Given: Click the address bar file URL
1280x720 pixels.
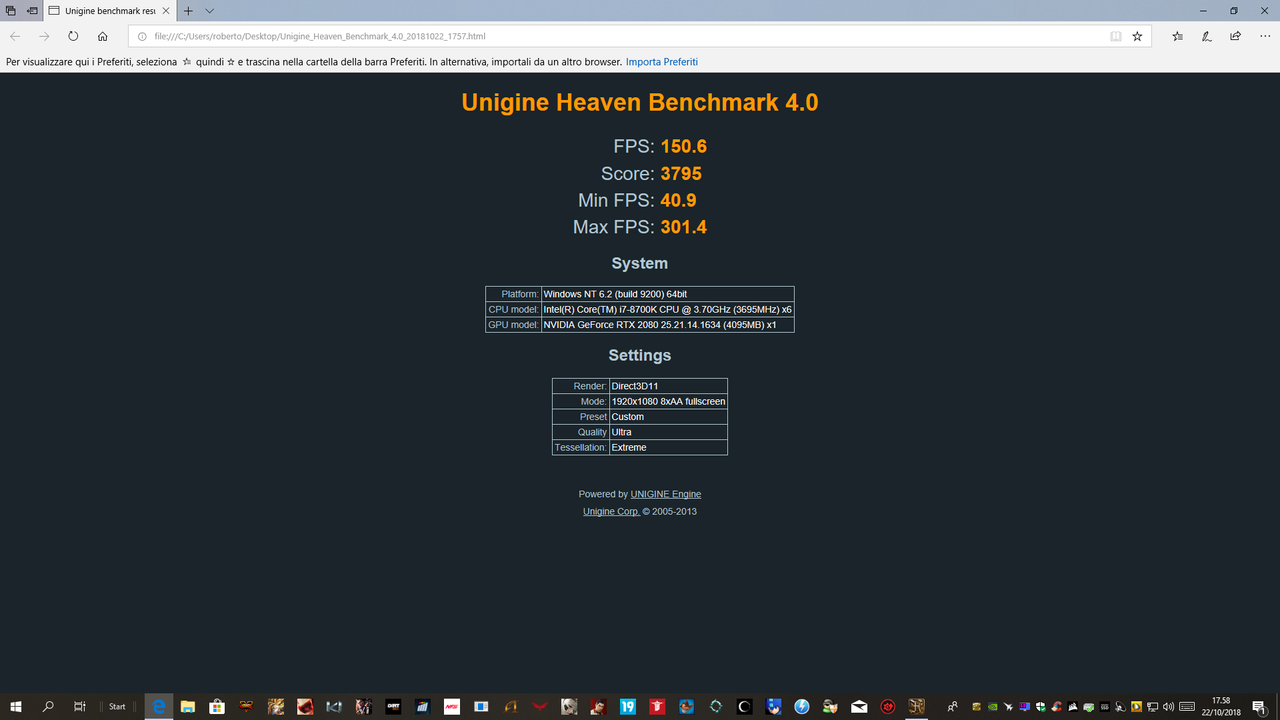Looking at the screenshot, I should click(320, 36).
